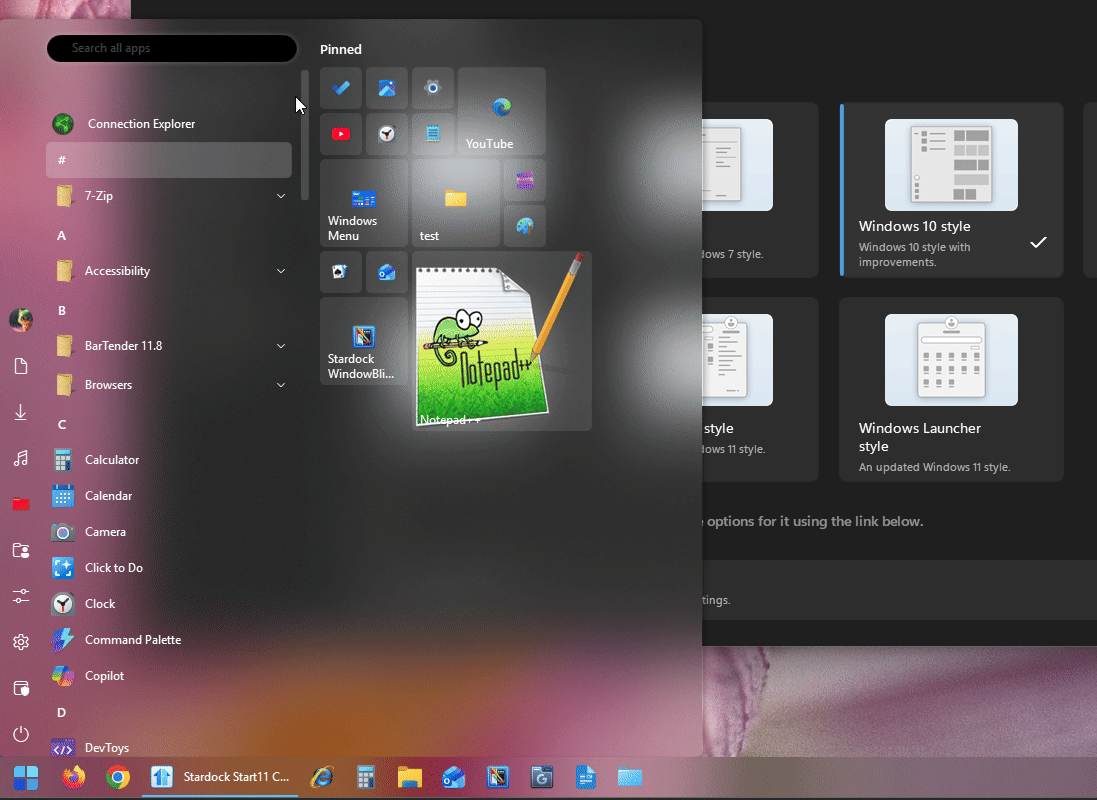Click the Search all apps field
This screenshot has width=1097, height=800.
click(x=172, y=48)
